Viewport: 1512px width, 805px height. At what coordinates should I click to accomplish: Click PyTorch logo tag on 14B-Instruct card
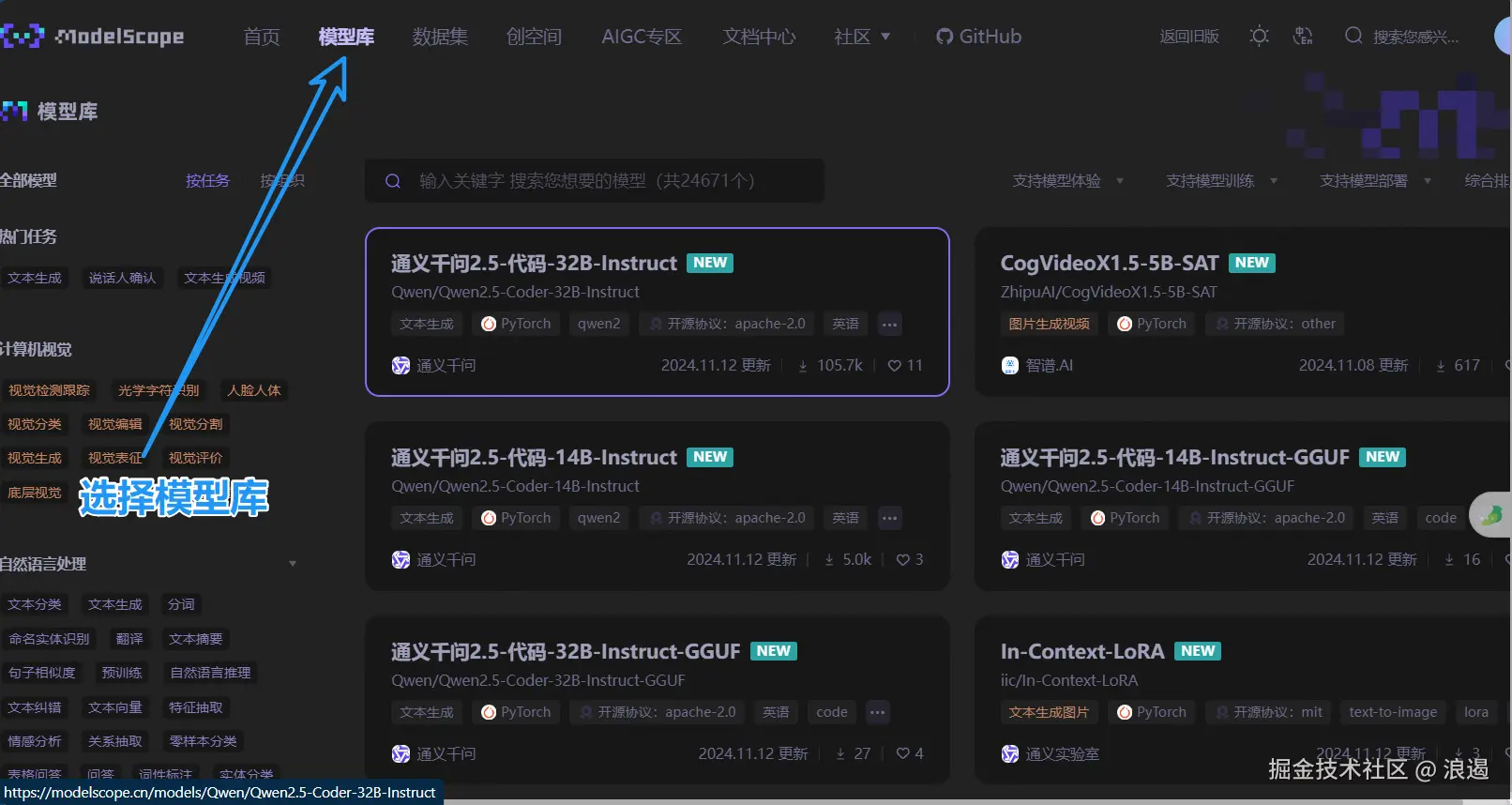[515, 518]
